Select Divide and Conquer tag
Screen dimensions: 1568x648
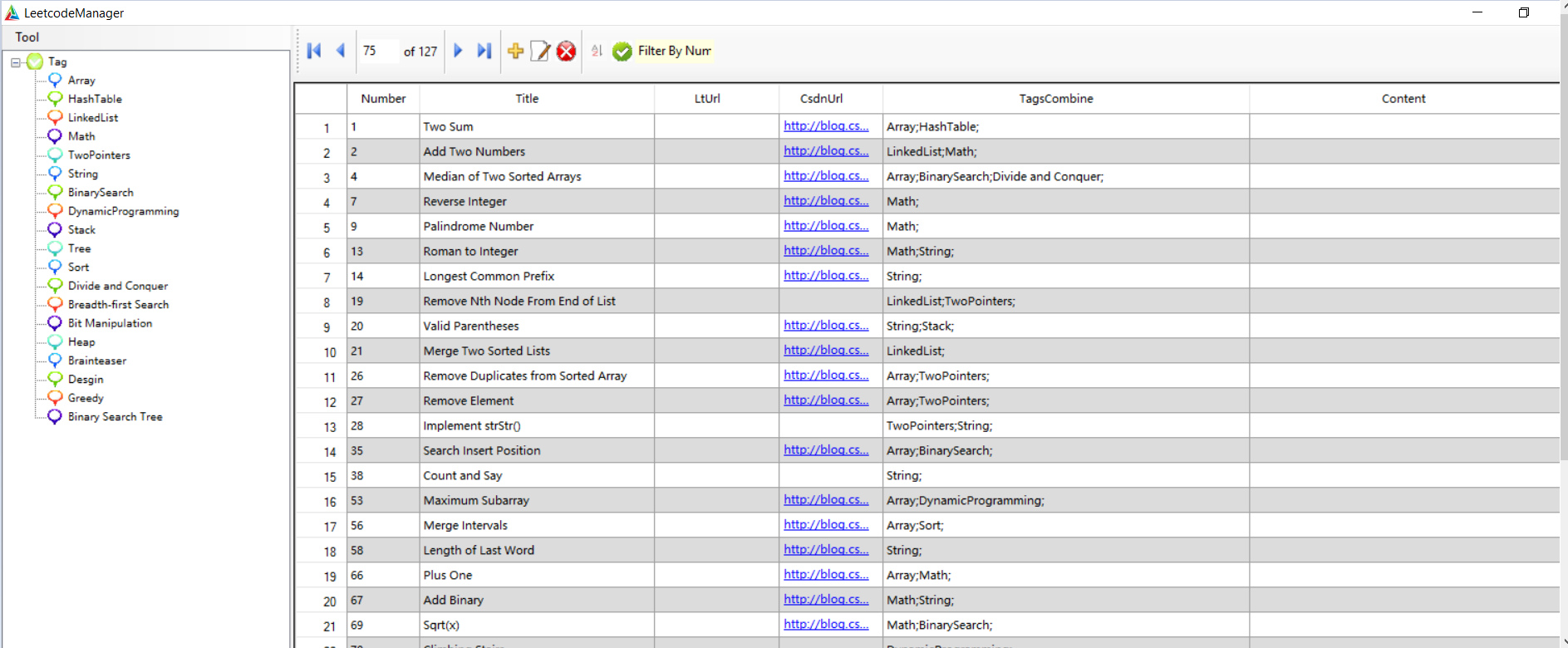[118, 286]
